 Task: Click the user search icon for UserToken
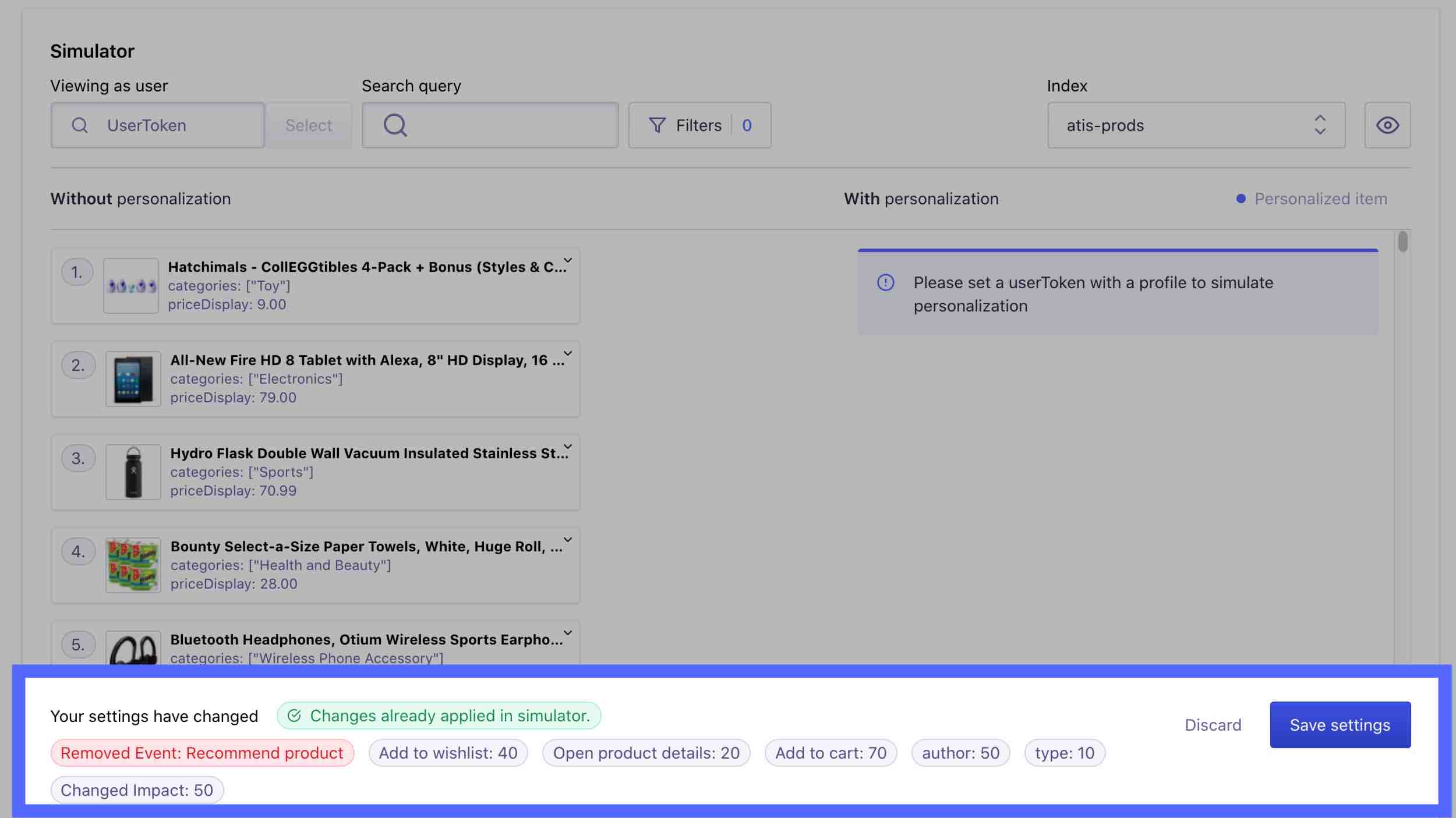tap(79, 125)
